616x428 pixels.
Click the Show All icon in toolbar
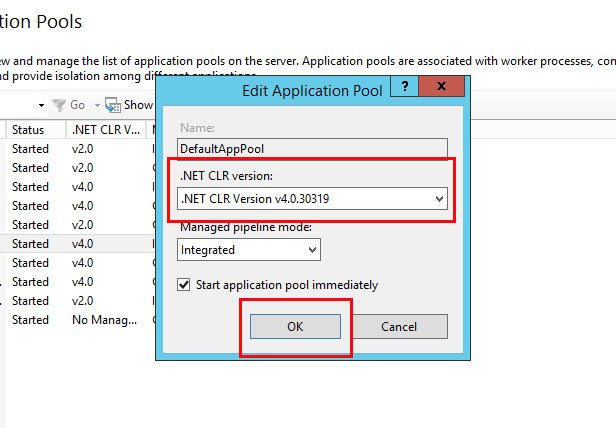click(x=113, y=105)
